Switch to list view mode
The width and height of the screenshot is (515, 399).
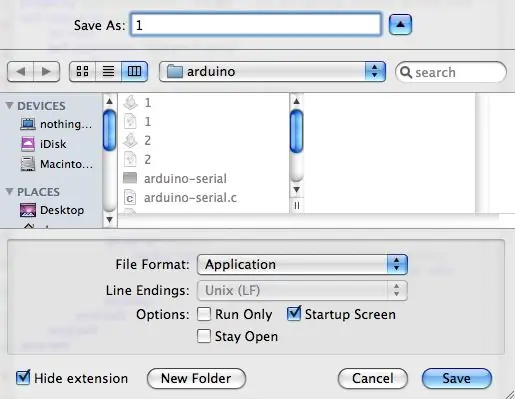(108, 71)
